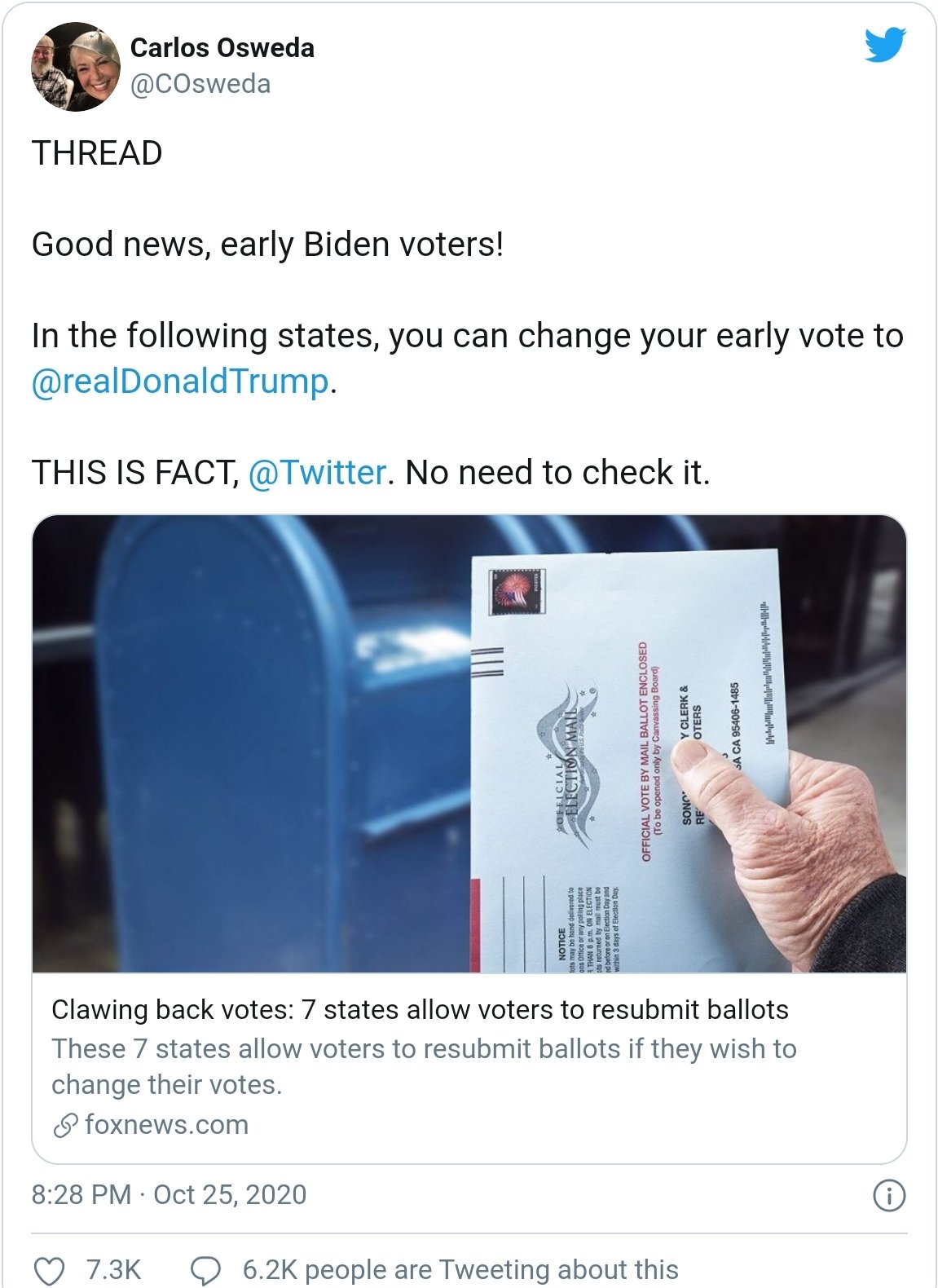Open the mail ballot envelope card image
The width and height of the screenshot is (938, 1288).
pos(469,743)
